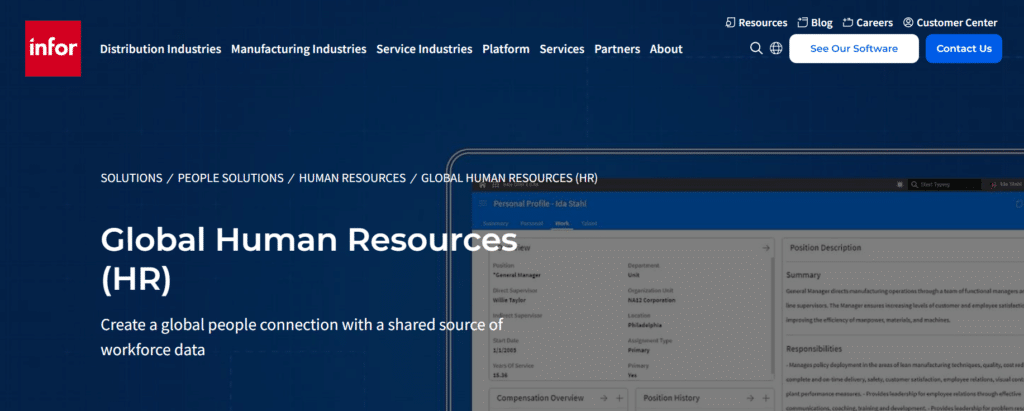Screen dimensions: 1024x411
Task: Click the Blog icon in top bar
Action: [803, 22]
